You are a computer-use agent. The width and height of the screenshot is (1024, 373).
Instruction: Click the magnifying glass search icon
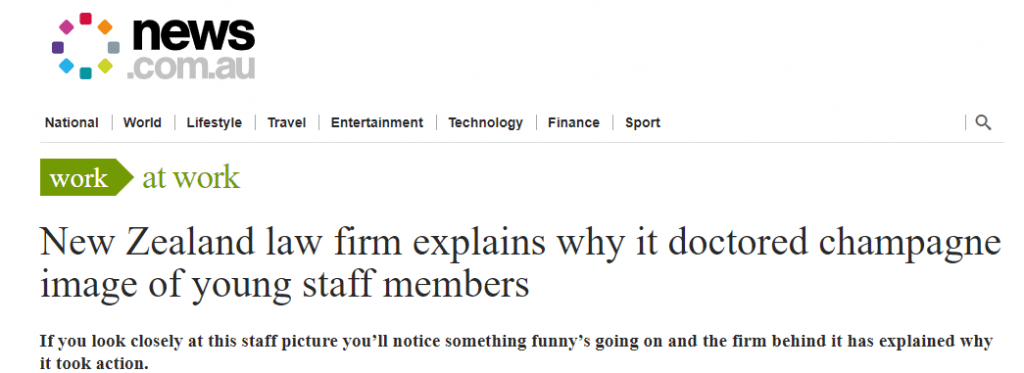(x=983, y=122)
